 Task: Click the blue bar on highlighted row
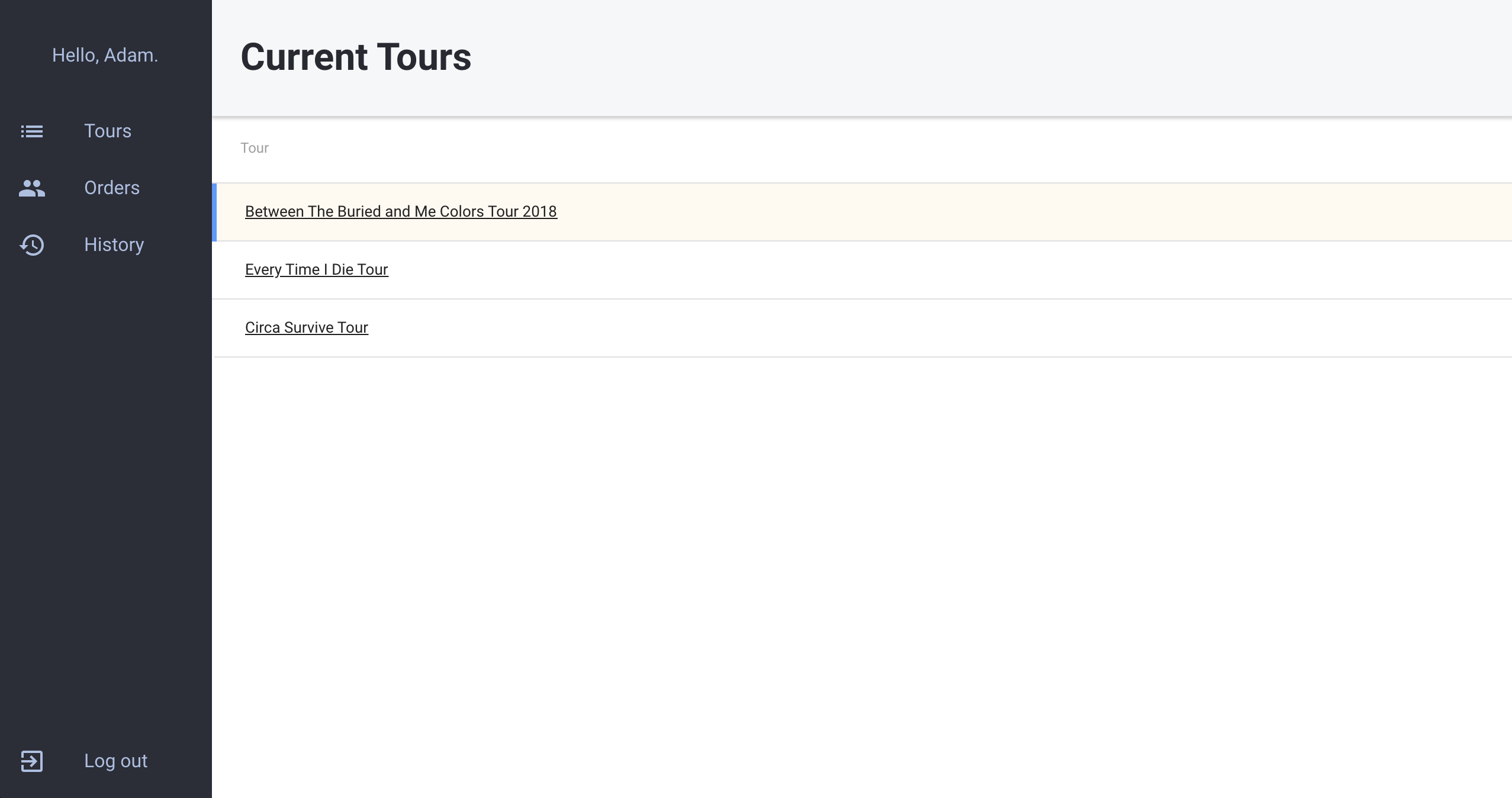coord(214,212)
